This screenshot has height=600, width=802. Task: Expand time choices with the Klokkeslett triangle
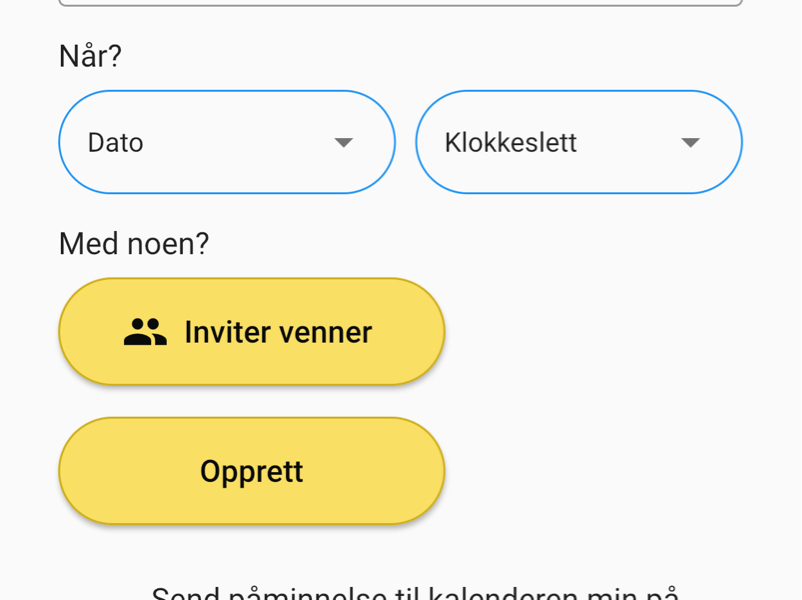[690, 143]
